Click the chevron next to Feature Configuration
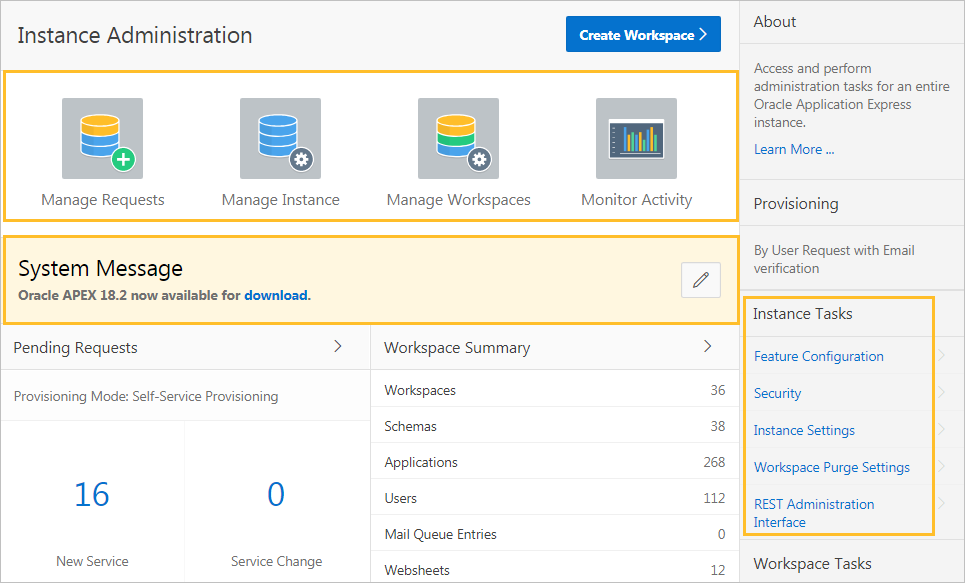Image resolution: width=965 pixels, height=583 pixels. [x=941, y=355]
